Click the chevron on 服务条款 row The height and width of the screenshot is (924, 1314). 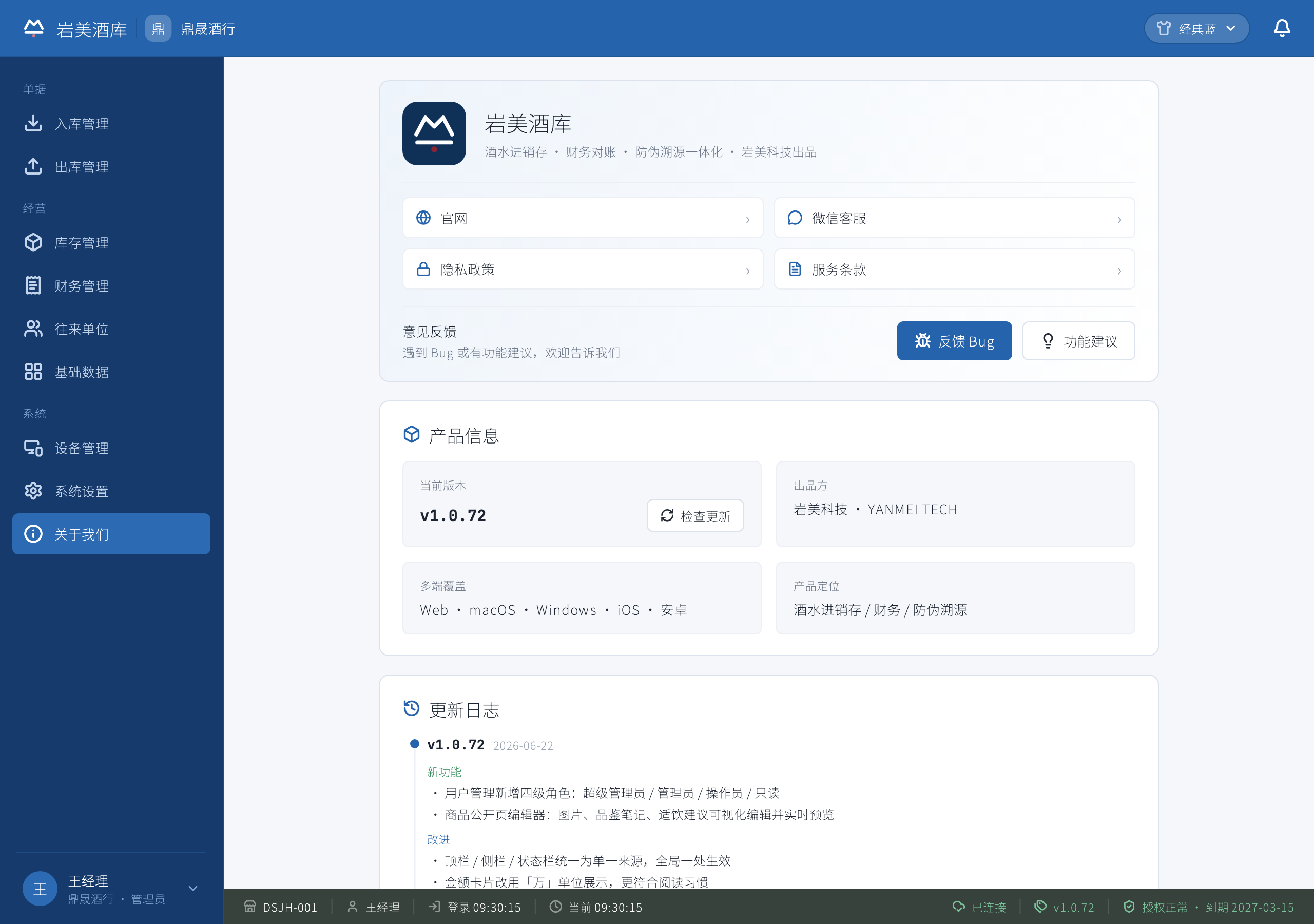pos(1119,271)
